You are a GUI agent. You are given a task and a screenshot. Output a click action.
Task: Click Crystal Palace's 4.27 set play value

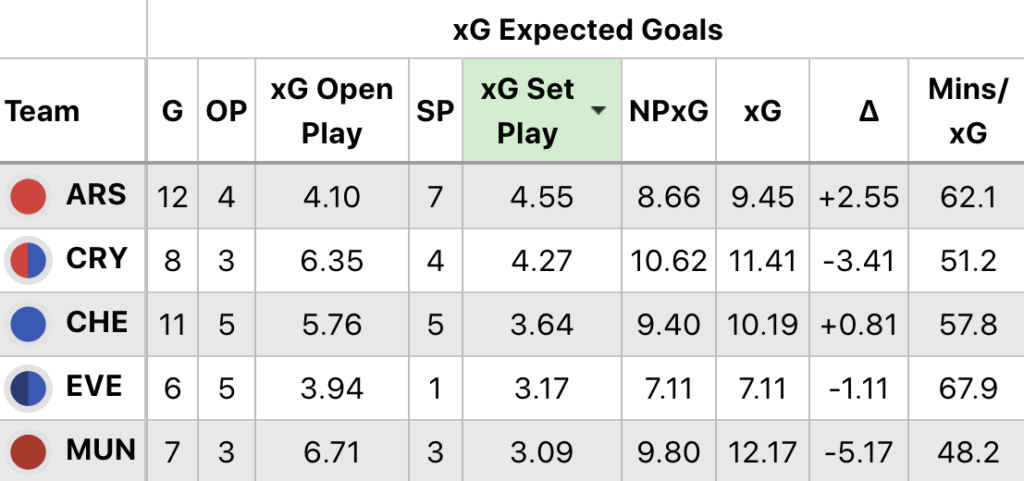click(x=541, y=260)
